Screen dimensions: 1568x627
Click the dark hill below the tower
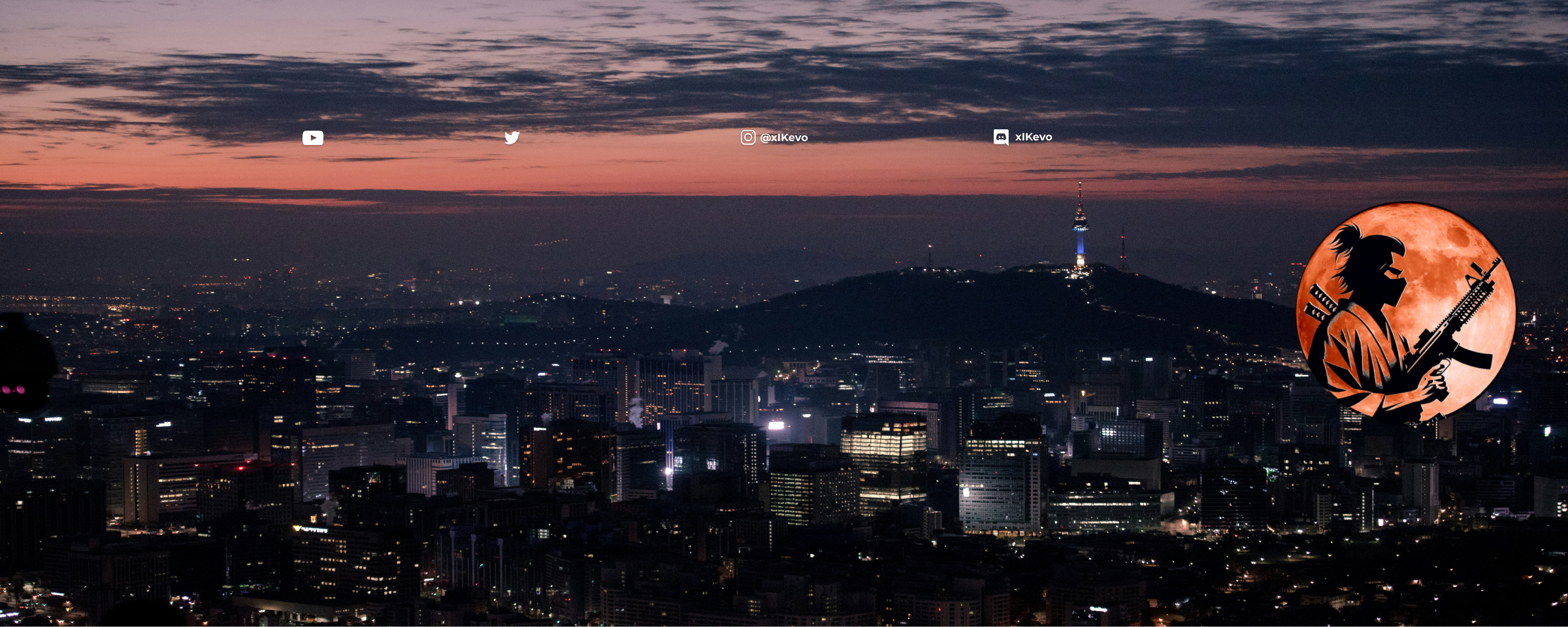tap(1013, 307)
